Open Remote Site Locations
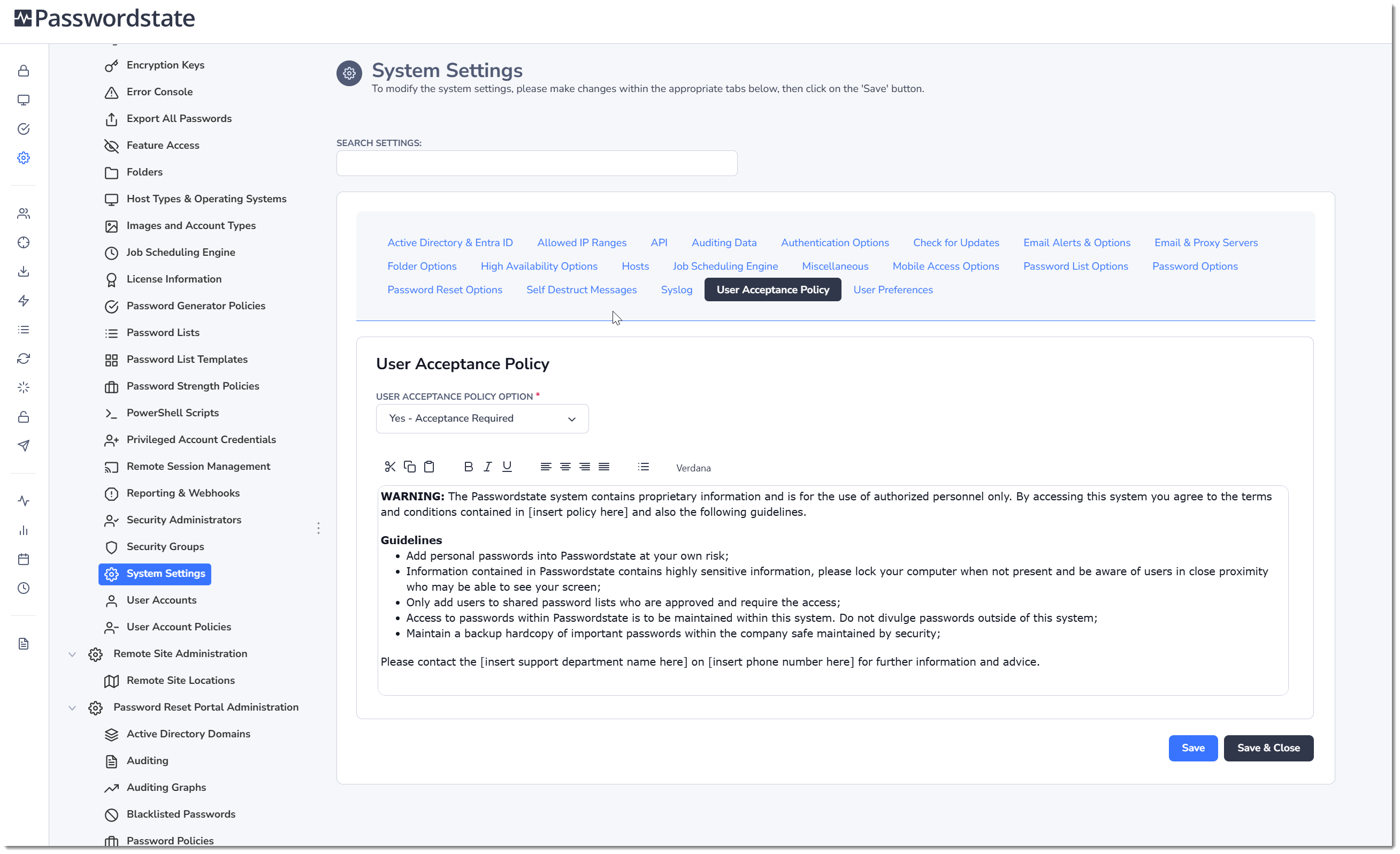 180,681
